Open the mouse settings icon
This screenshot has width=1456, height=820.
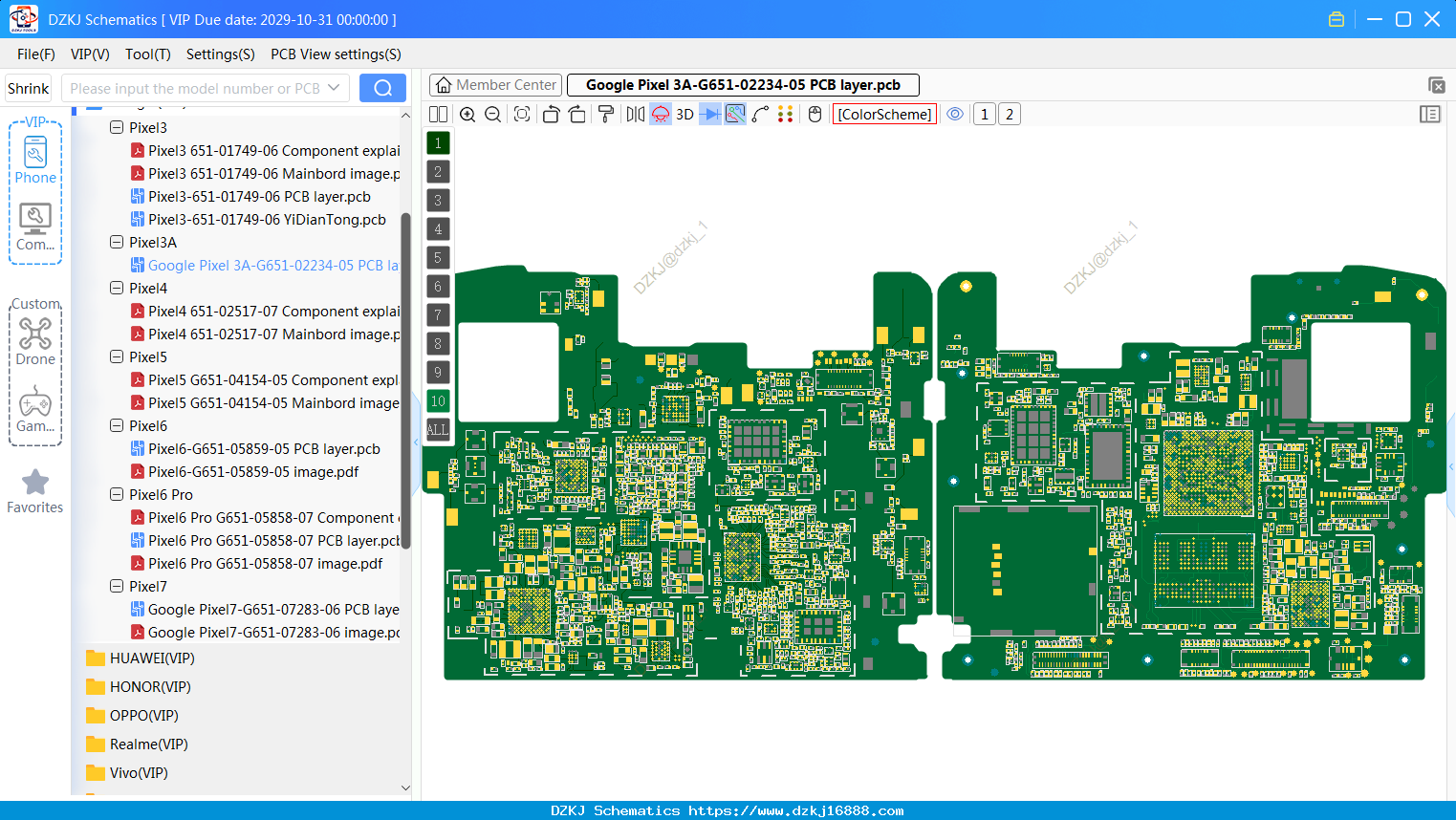pyautogui.click(x=815, y=114)
